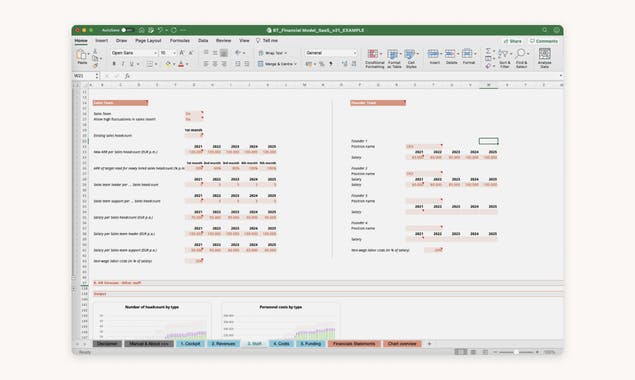Click the Middle Align icon
635x380 pixels.
point(215,53)
